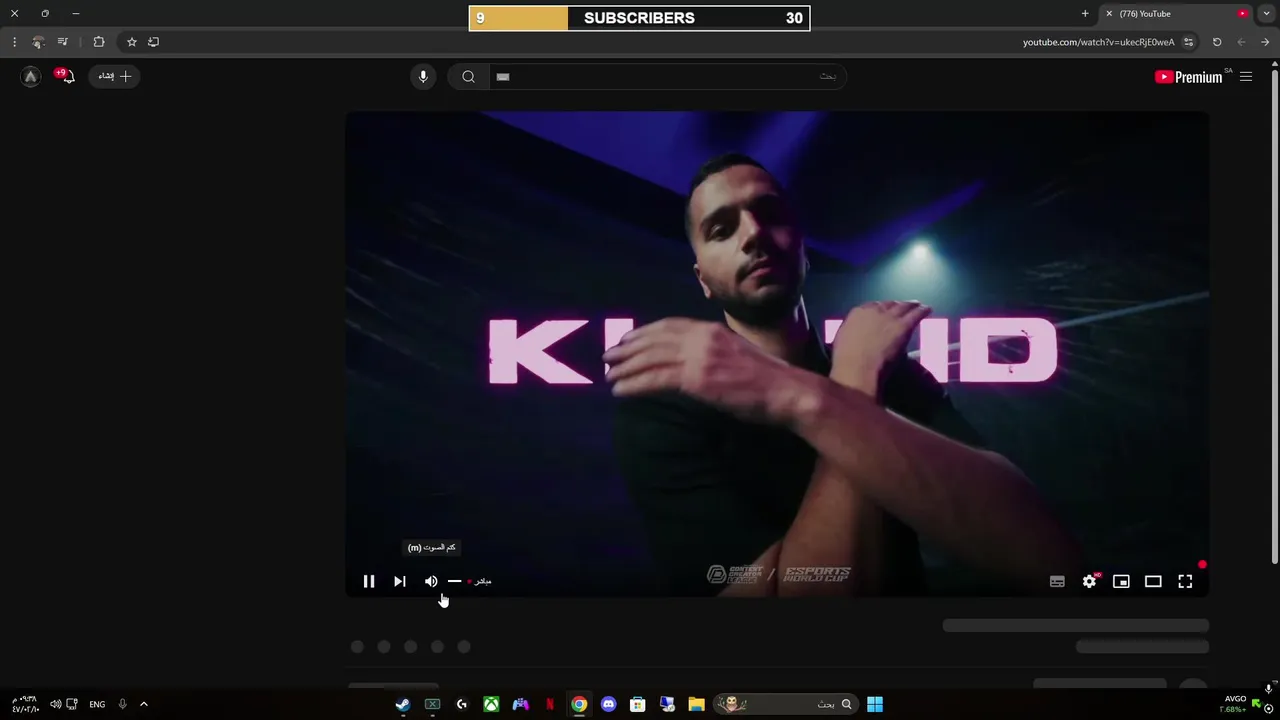Click the ENG language indicator
1280x720 pixels.
click(97, 704)
